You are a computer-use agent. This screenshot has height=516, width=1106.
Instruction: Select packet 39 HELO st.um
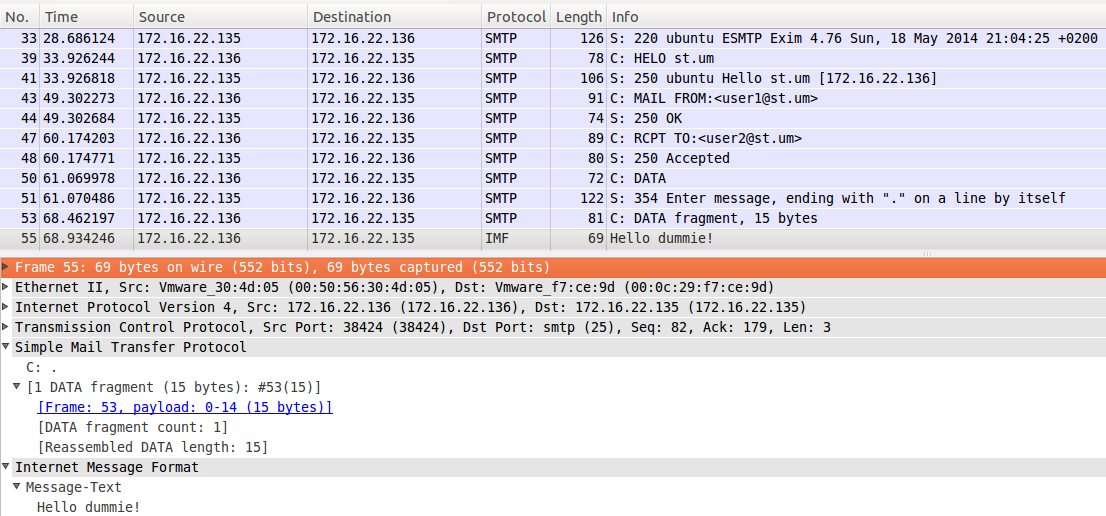pos(553,59)
